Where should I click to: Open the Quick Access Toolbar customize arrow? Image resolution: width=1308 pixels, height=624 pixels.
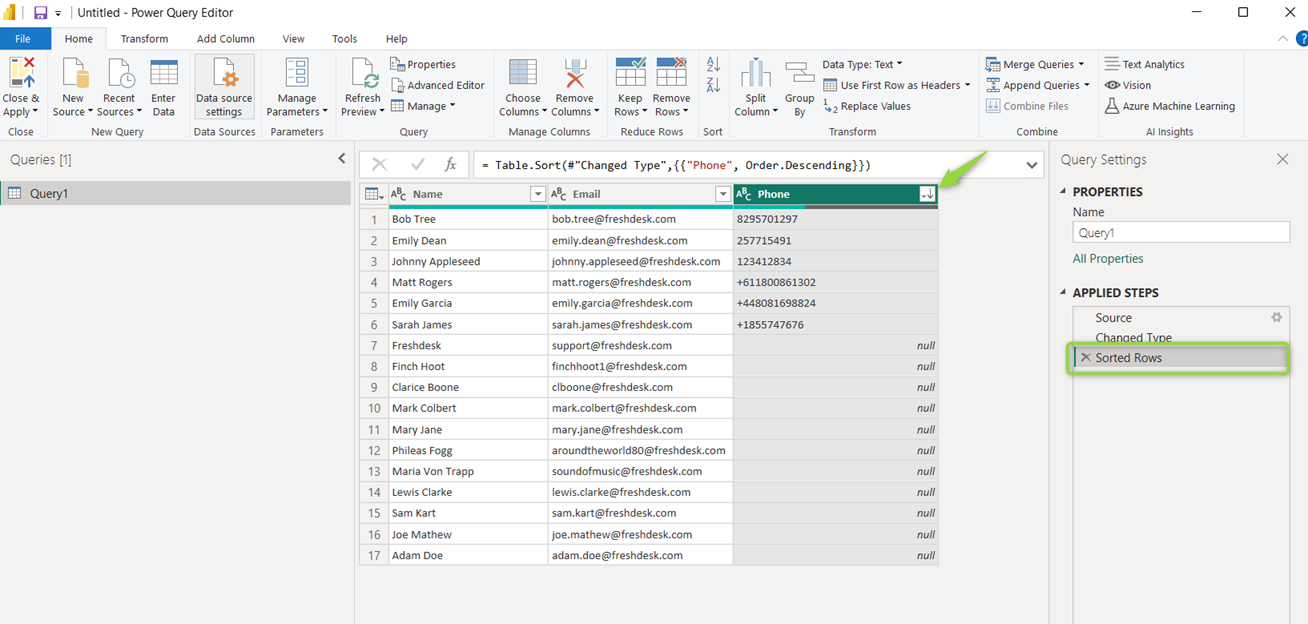(x=58, y=13)
